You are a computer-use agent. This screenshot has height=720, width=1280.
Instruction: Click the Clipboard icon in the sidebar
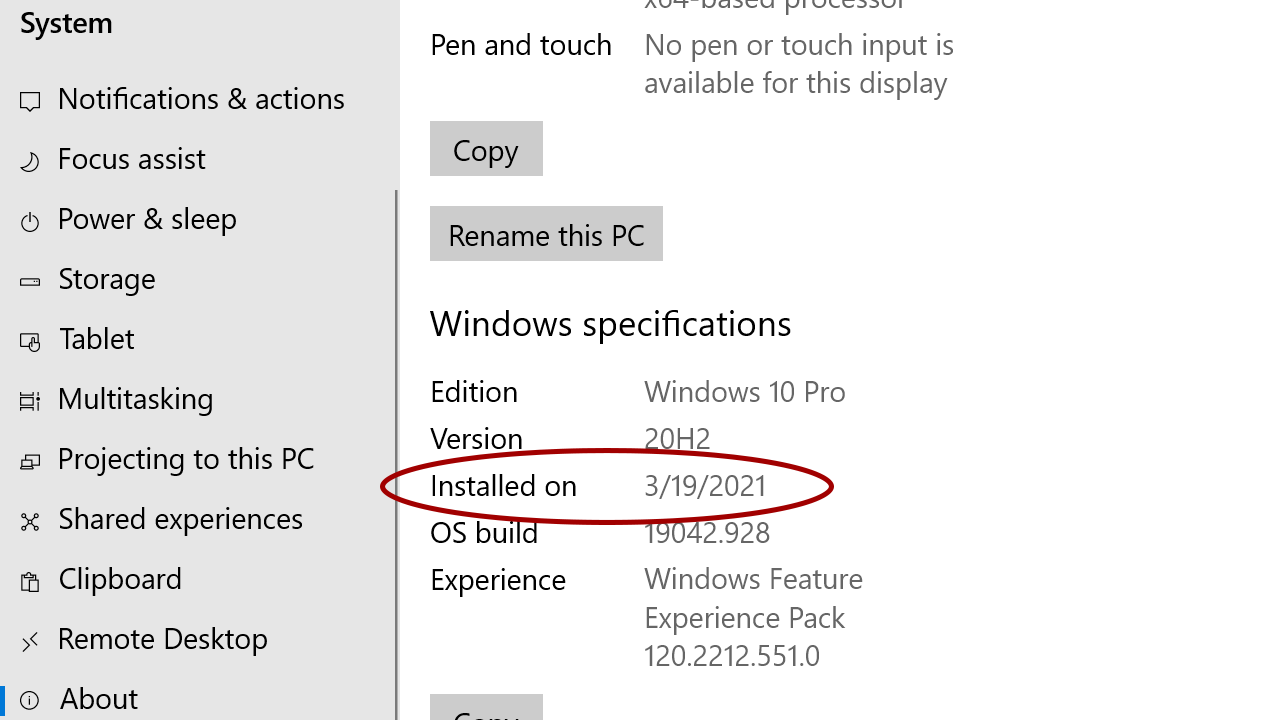point(29,579)
